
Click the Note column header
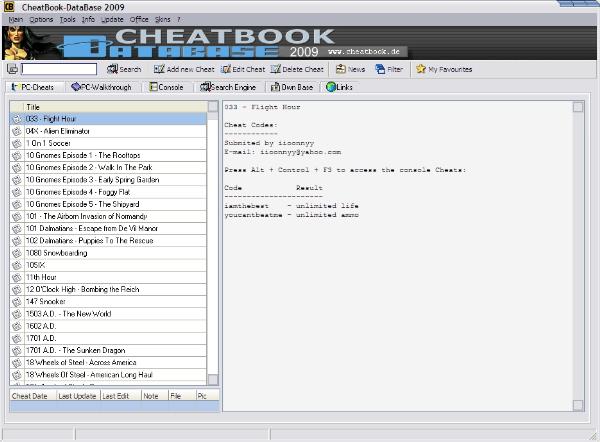(155, 396)
